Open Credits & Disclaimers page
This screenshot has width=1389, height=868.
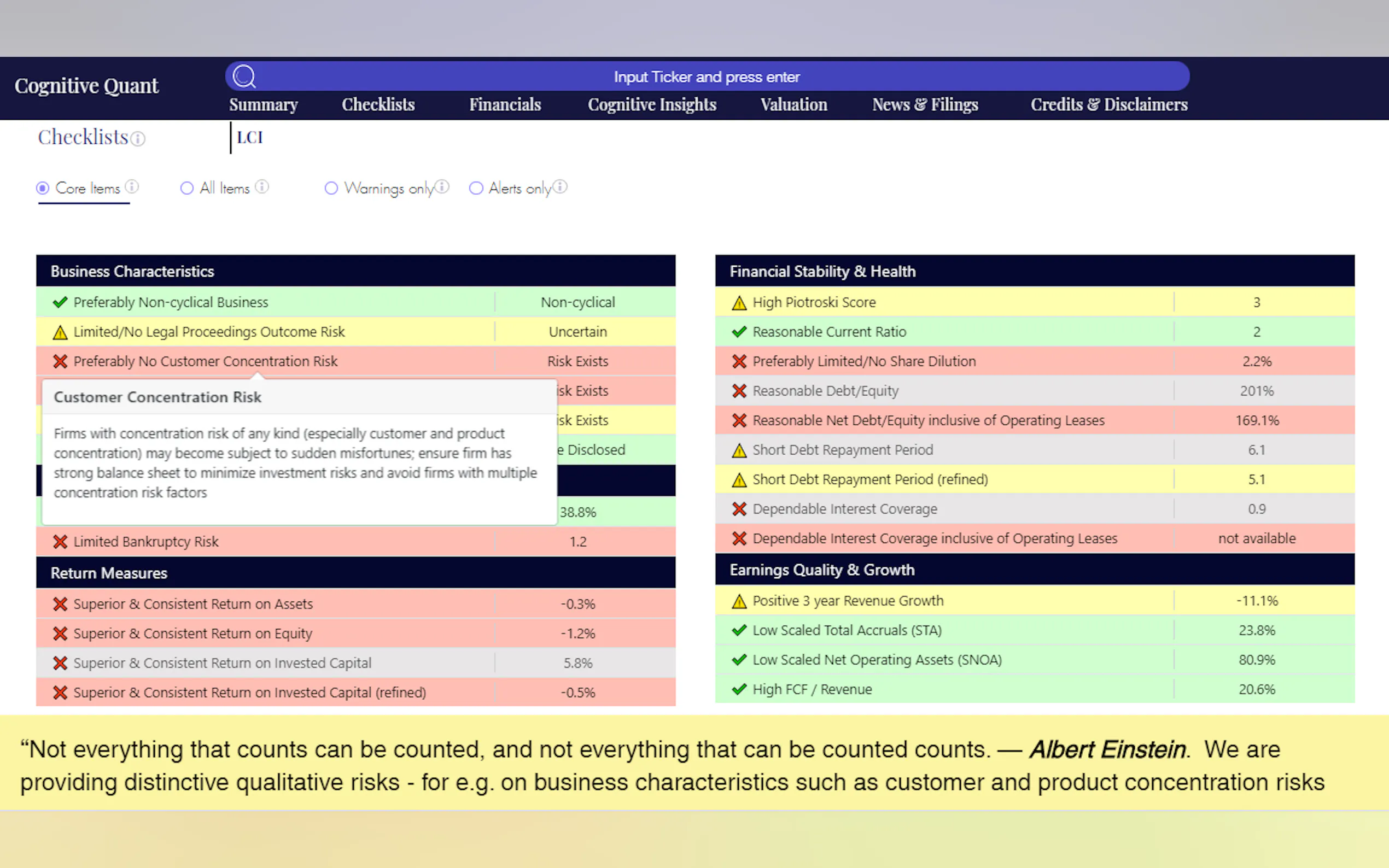tap(1109, 104)
